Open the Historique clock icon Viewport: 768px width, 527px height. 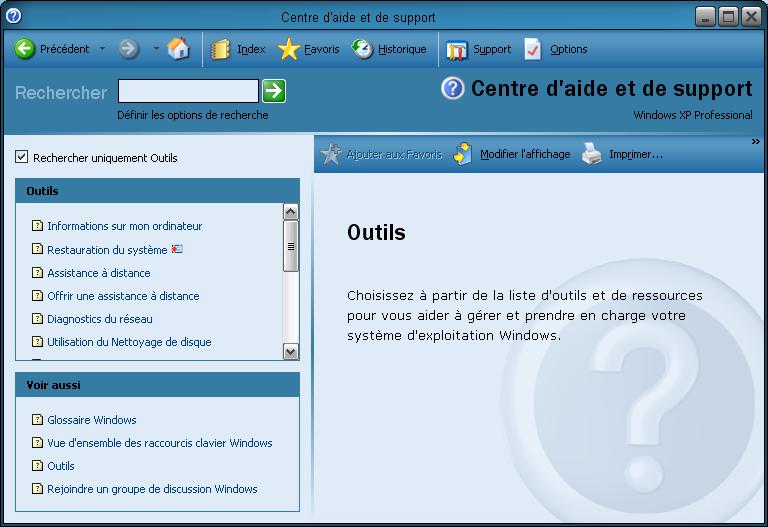(x=362, y=49)
